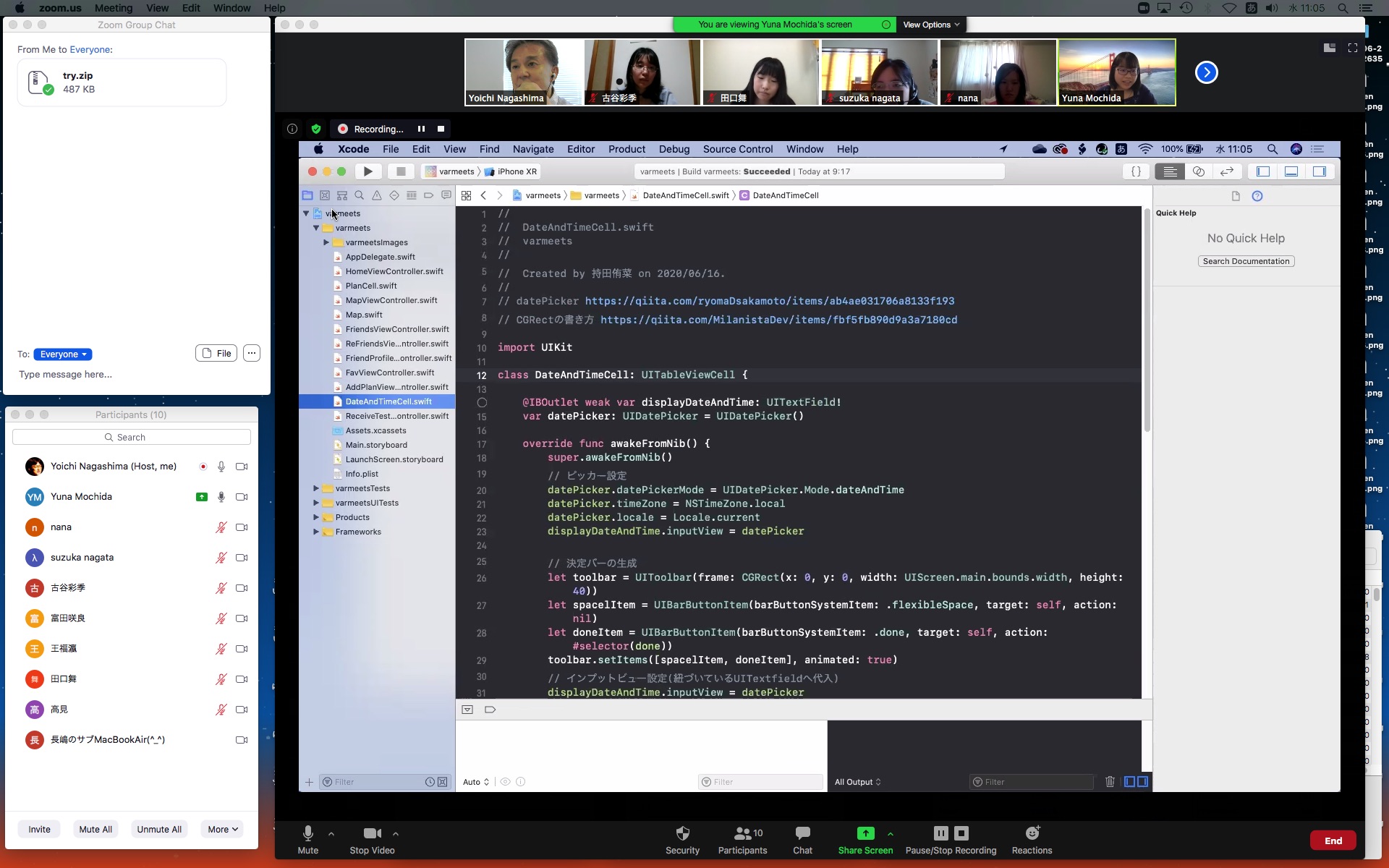
Task: Toggle Mute microphone in the Zoom toolbar
Action: click(x=308, y=833)
